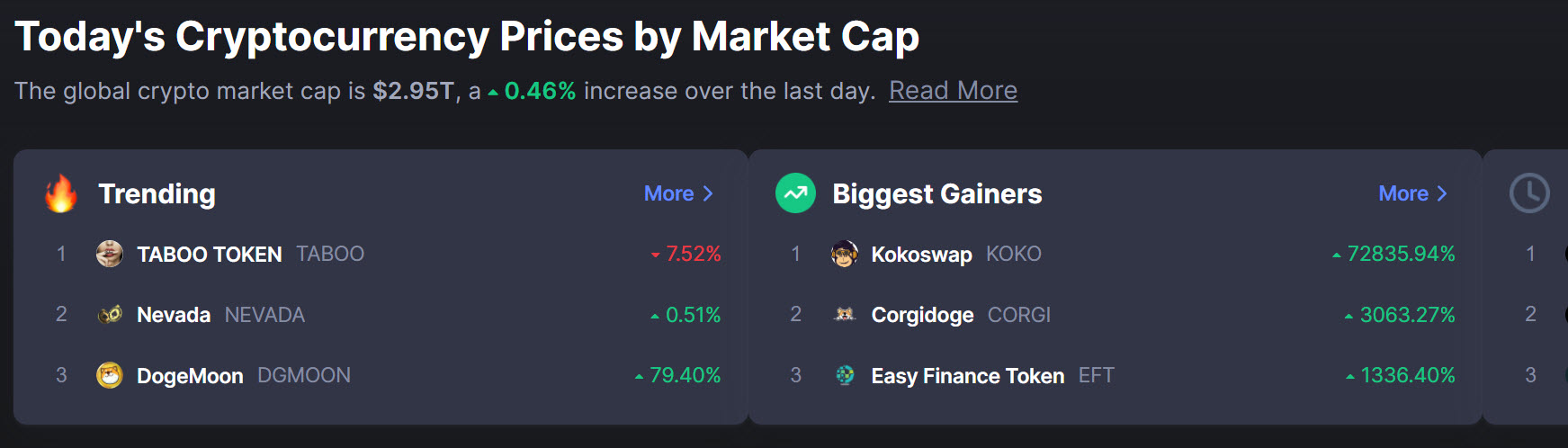Select Corgidoge from Biggest Gainers
1568x448 pixels.
click(922, 315)
